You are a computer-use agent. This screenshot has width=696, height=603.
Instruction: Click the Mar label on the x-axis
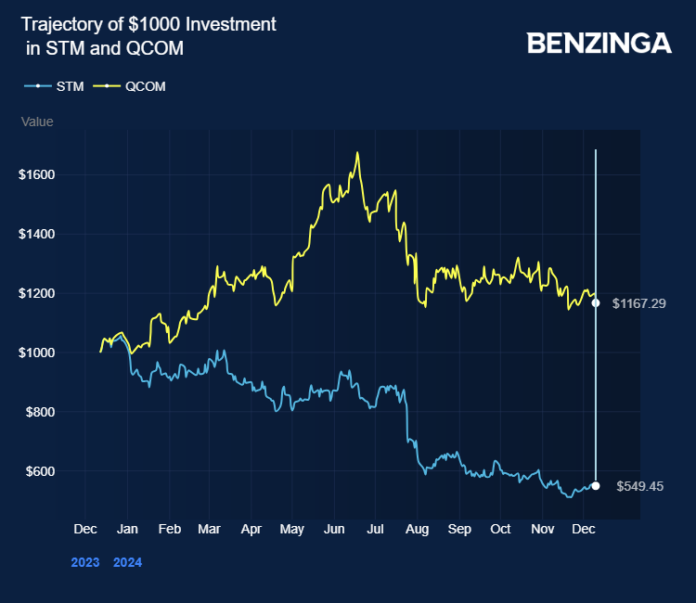click(x=208, y=527)
